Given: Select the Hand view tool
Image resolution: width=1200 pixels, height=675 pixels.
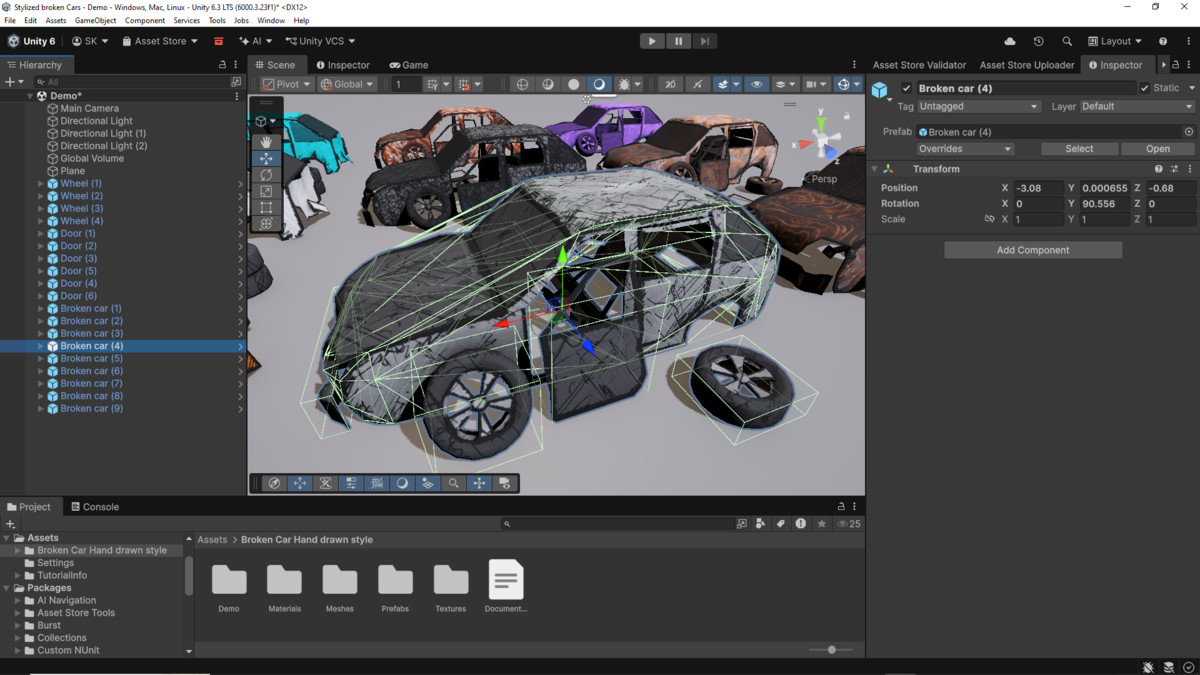Looking at the screenshot, I should pos(266,142).
